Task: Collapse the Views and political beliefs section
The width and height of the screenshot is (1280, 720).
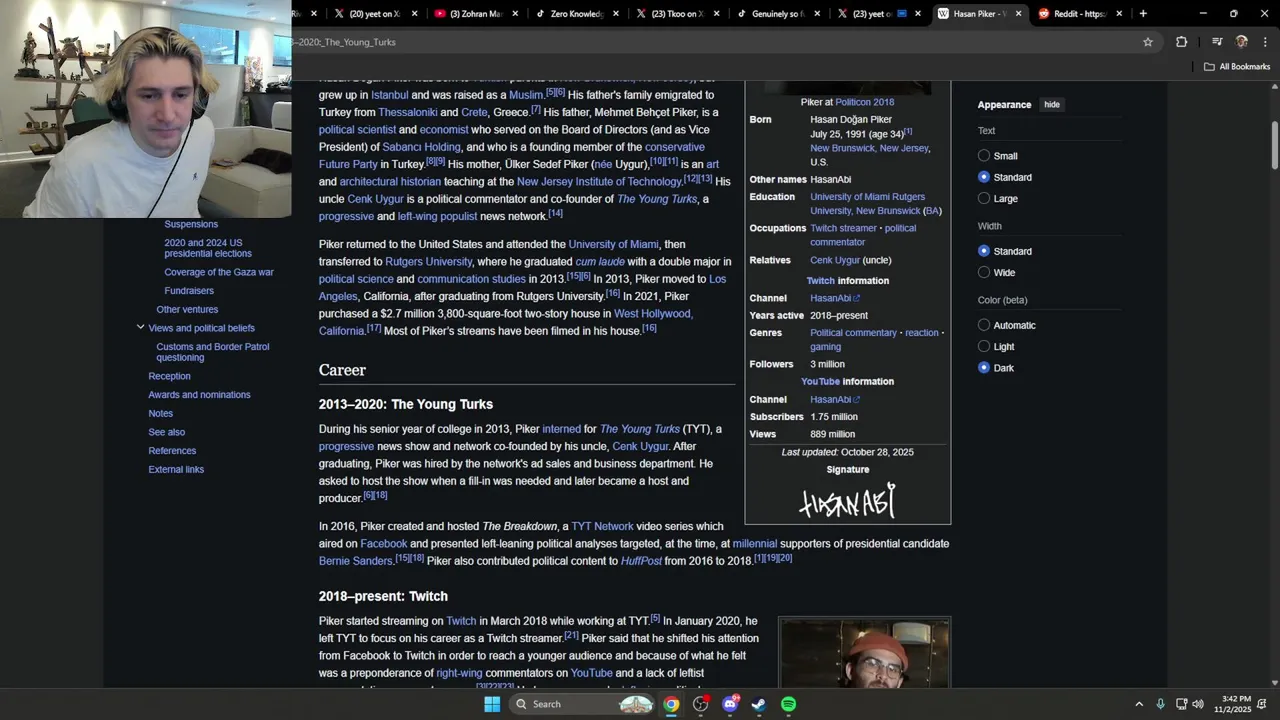Action: pyautogui.click(x=141, y=327)
